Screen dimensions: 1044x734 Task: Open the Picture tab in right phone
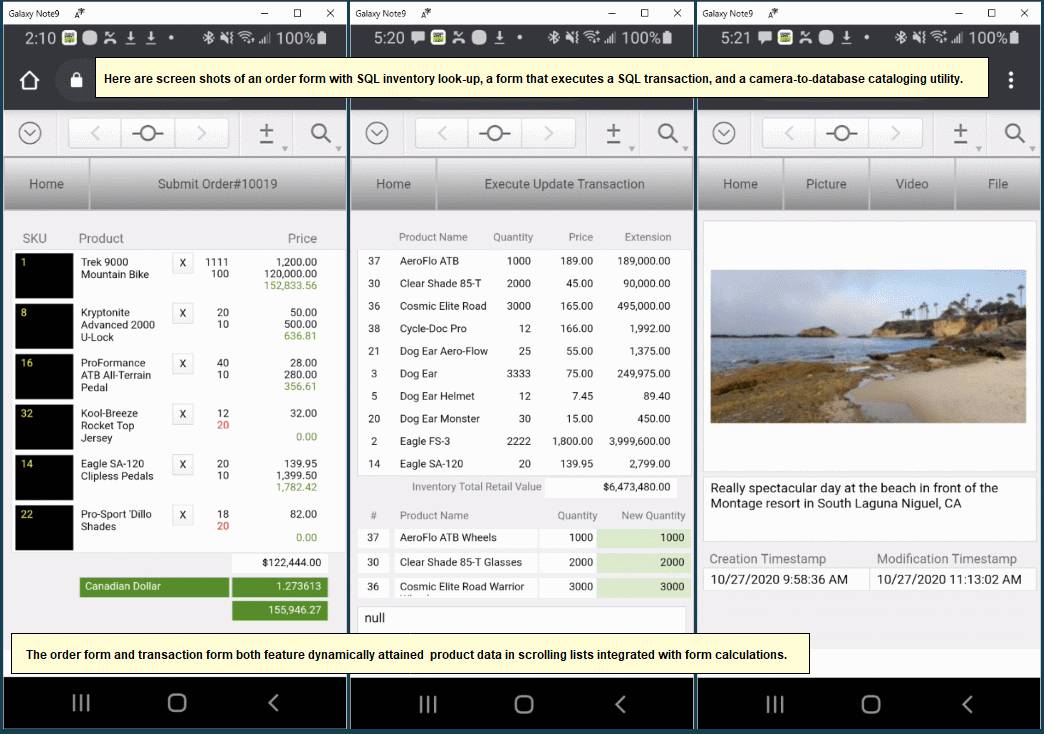pos(826,184)
